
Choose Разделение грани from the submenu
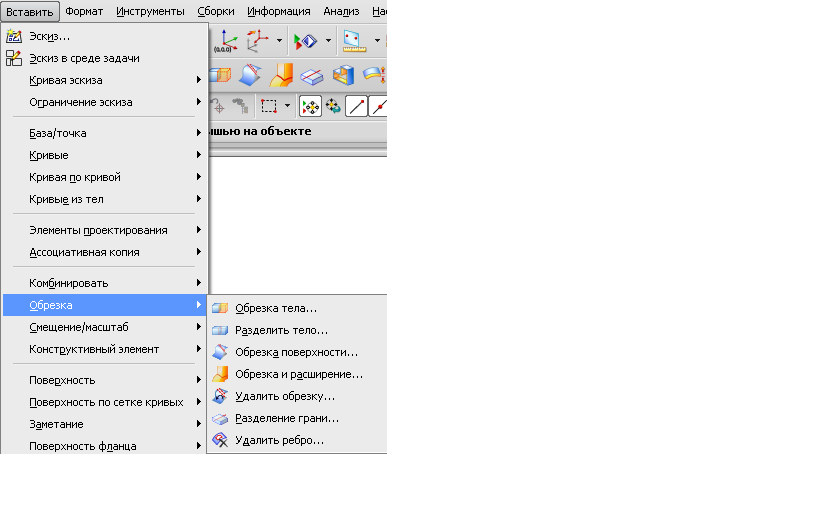[x=297, y=418]
